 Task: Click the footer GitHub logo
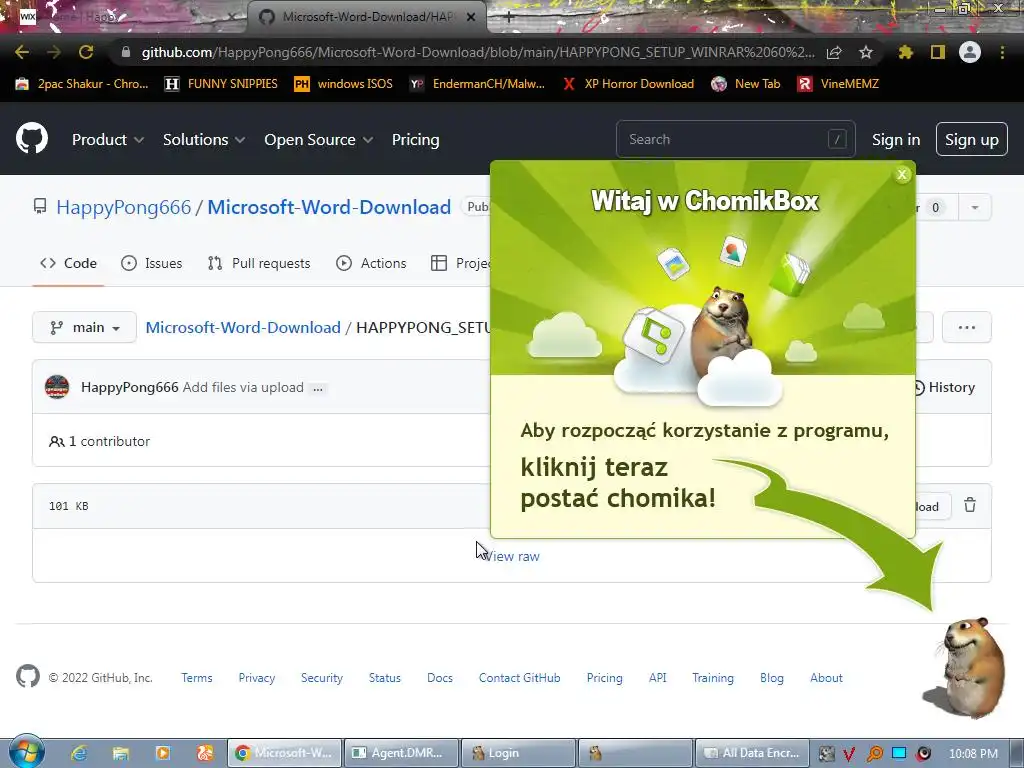click(x=28, y=677)
